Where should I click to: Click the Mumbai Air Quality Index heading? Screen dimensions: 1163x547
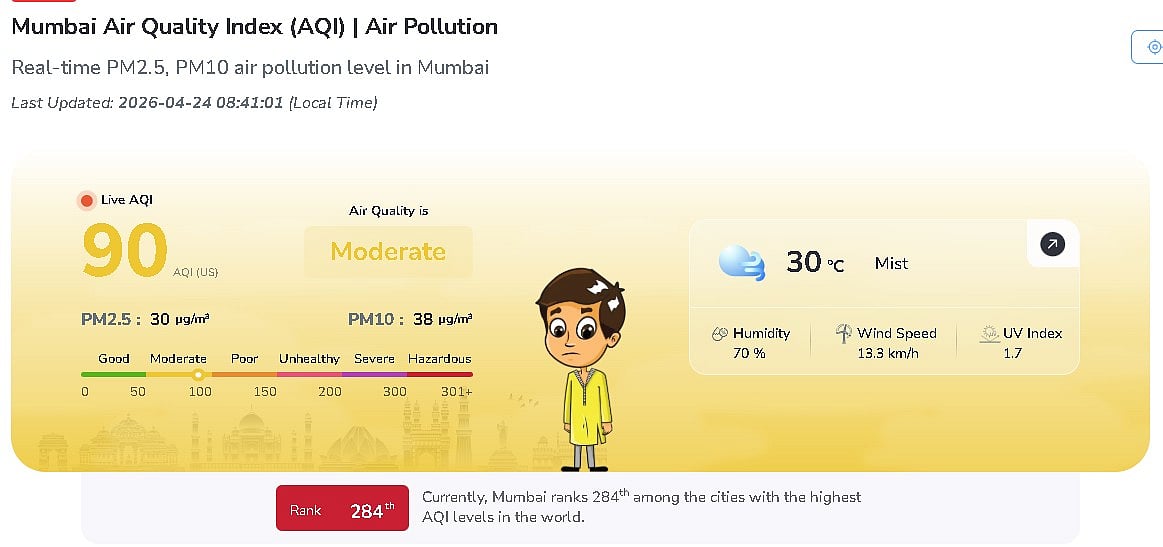coord(254,27)
